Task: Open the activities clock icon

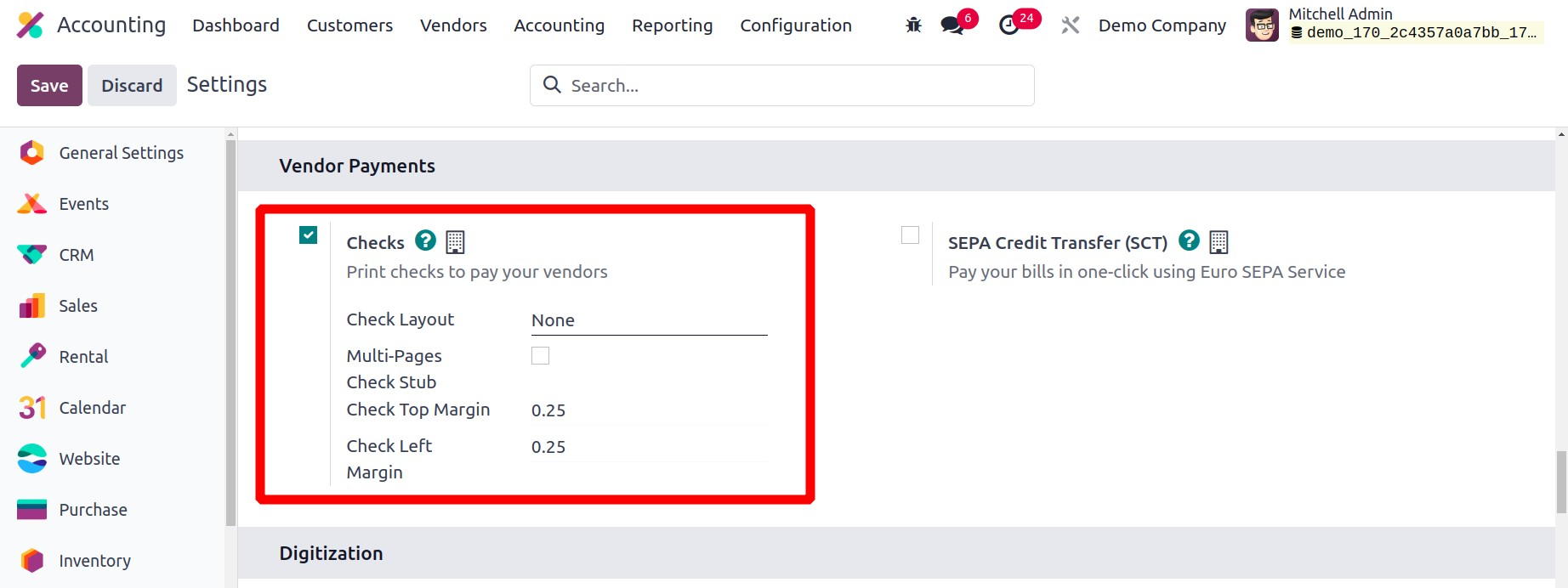Action: [x=1009, y=25]
